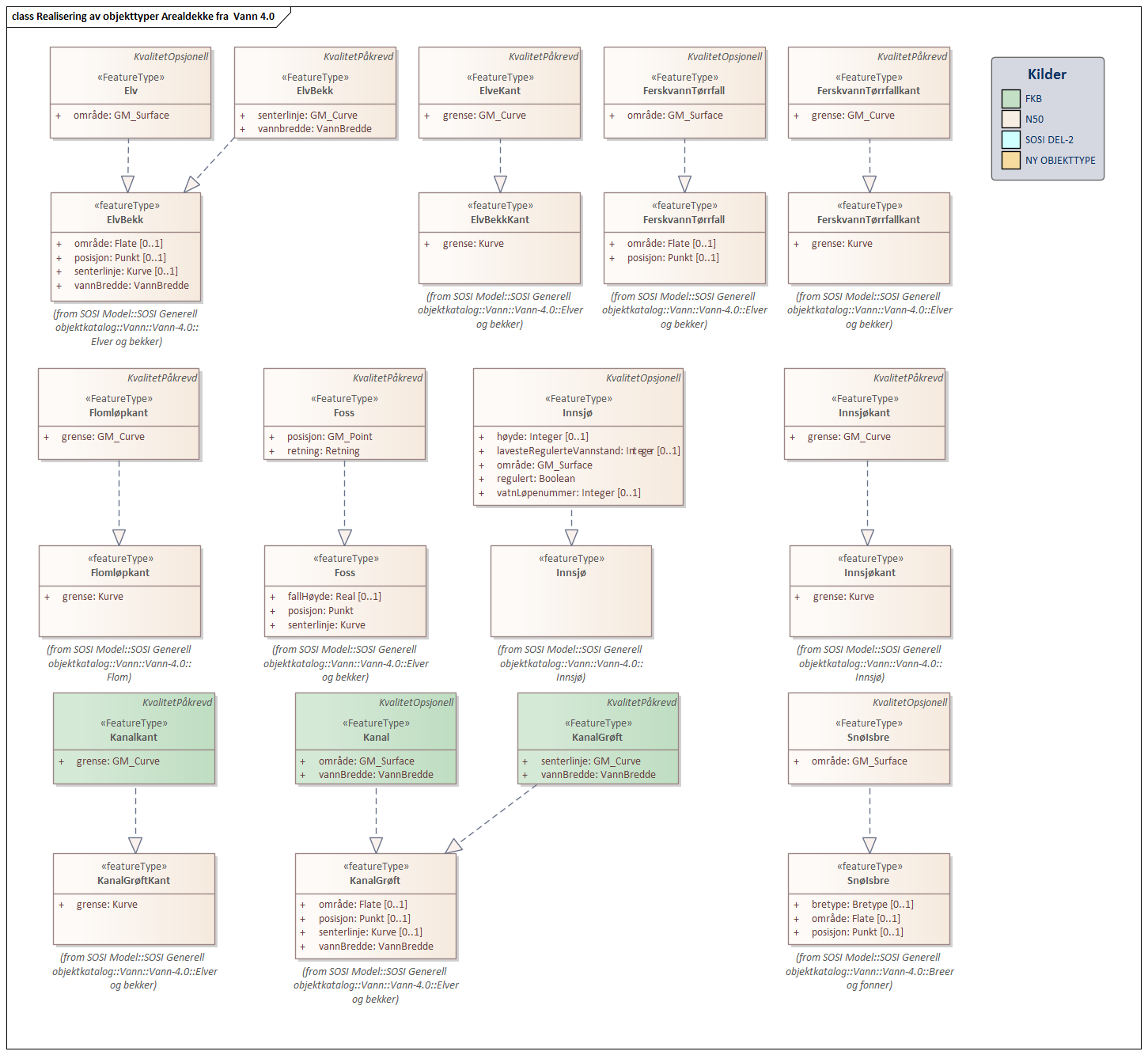Screen dimensions: 1148x1055
Task: Select the upper FerskvannTørrfall class with KvalitetOpsjonell
Action: tap(684, 93)
